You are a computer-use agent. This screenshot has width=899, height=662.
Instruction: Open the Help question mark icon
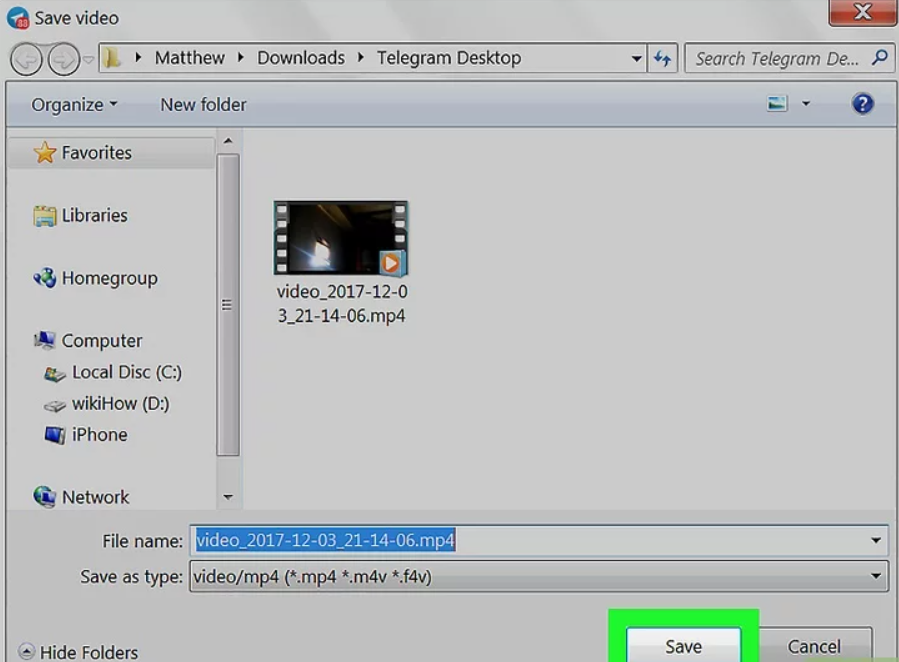point(862,104)
